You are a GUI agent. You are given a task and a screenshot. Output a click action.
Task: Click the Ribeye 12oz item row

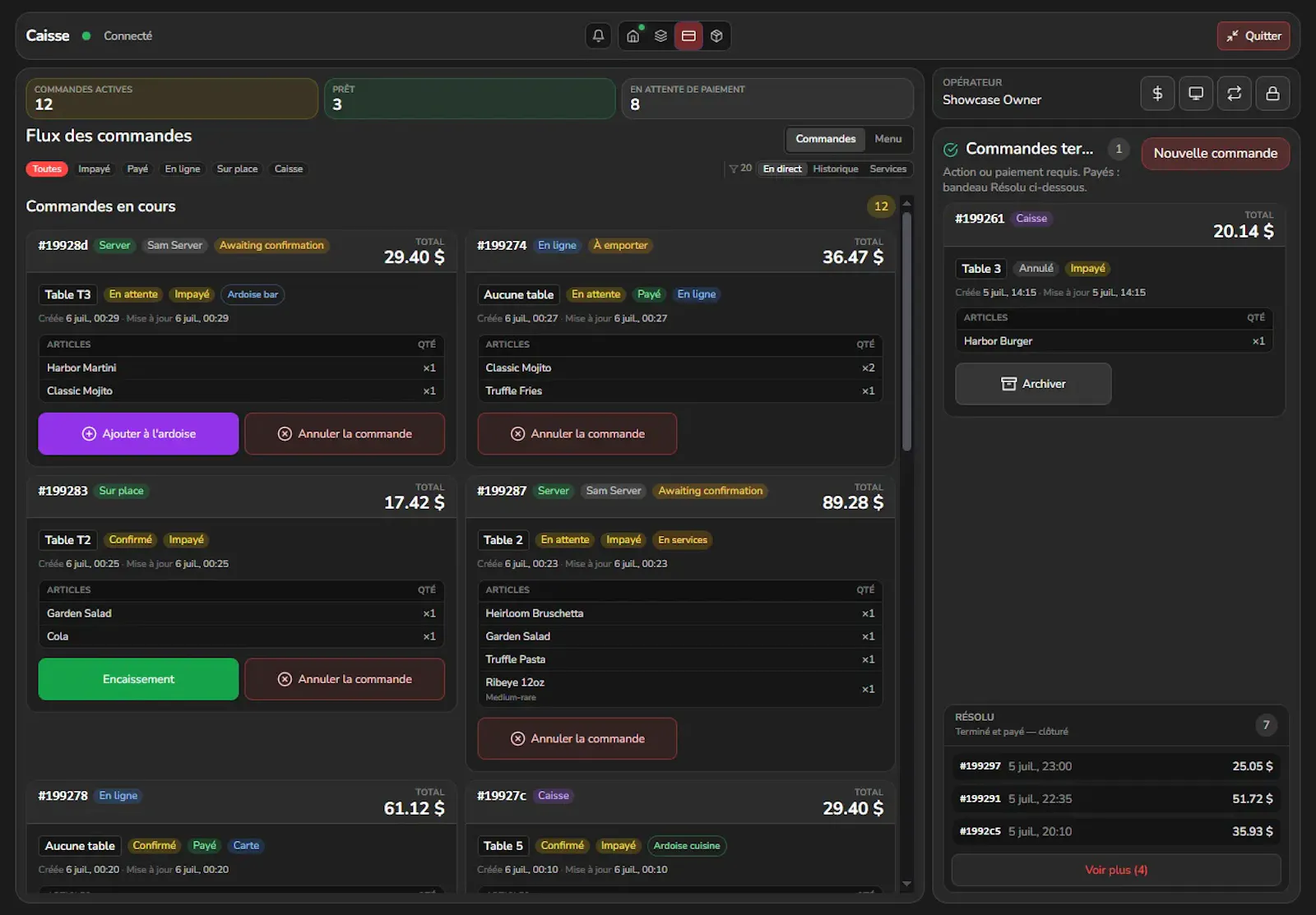coord(680,689)
